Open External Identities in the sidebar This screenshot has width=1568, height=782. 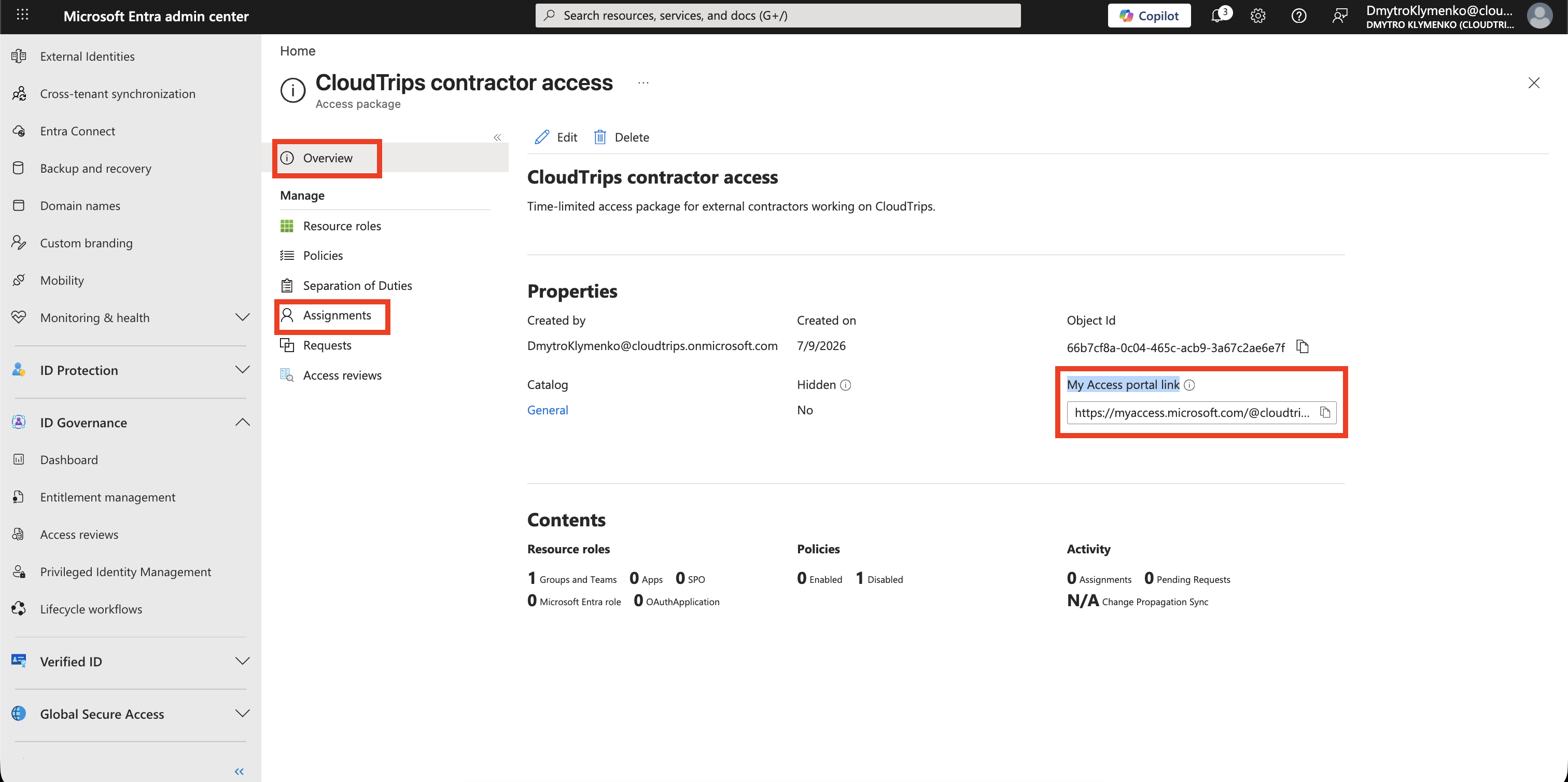tap(87, 56)
